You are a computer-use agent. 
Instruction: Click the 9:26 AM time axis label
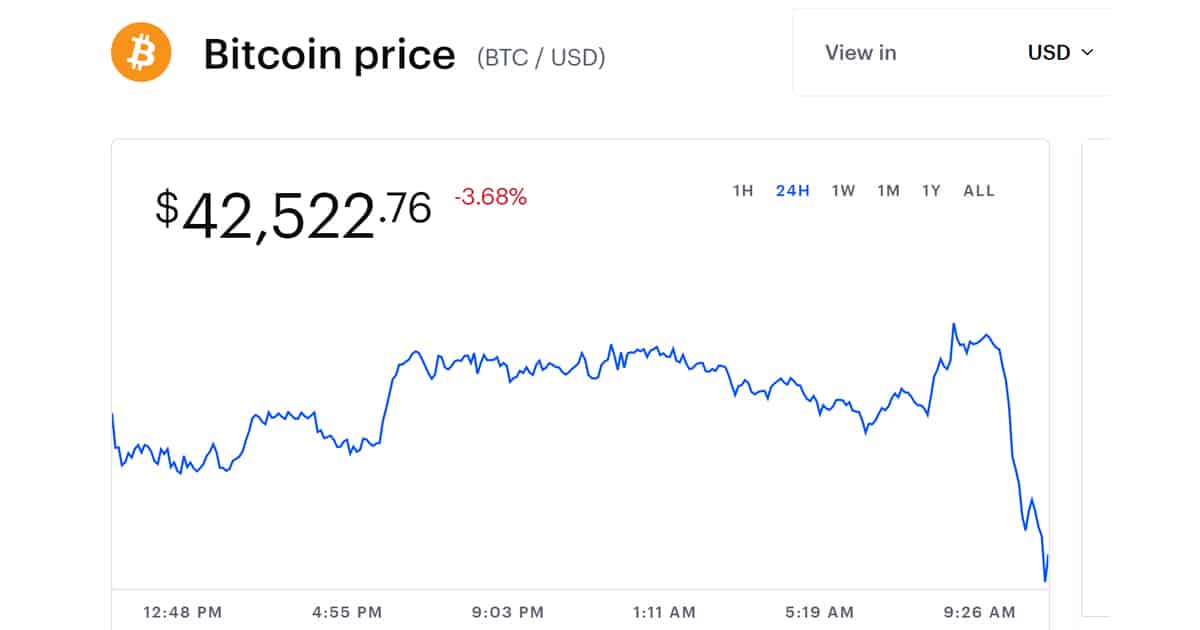(x=980, y=611)
